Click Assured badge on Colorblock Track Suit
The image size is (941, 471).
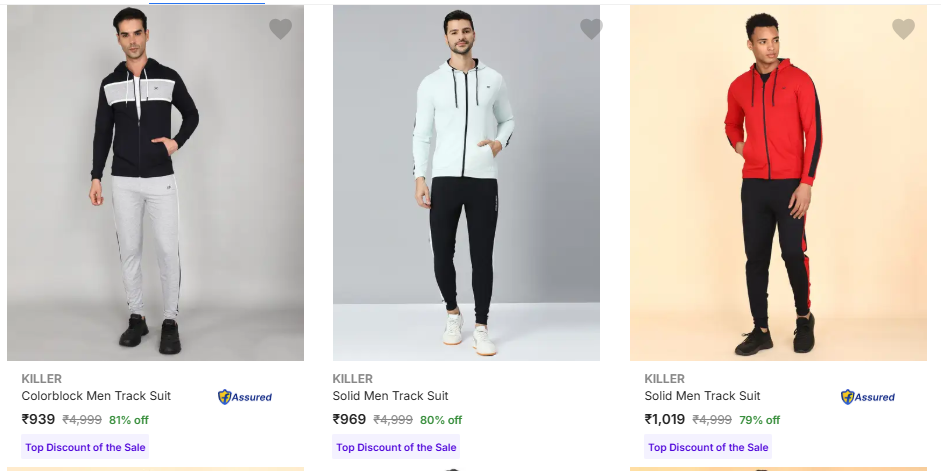coord(245,397)
